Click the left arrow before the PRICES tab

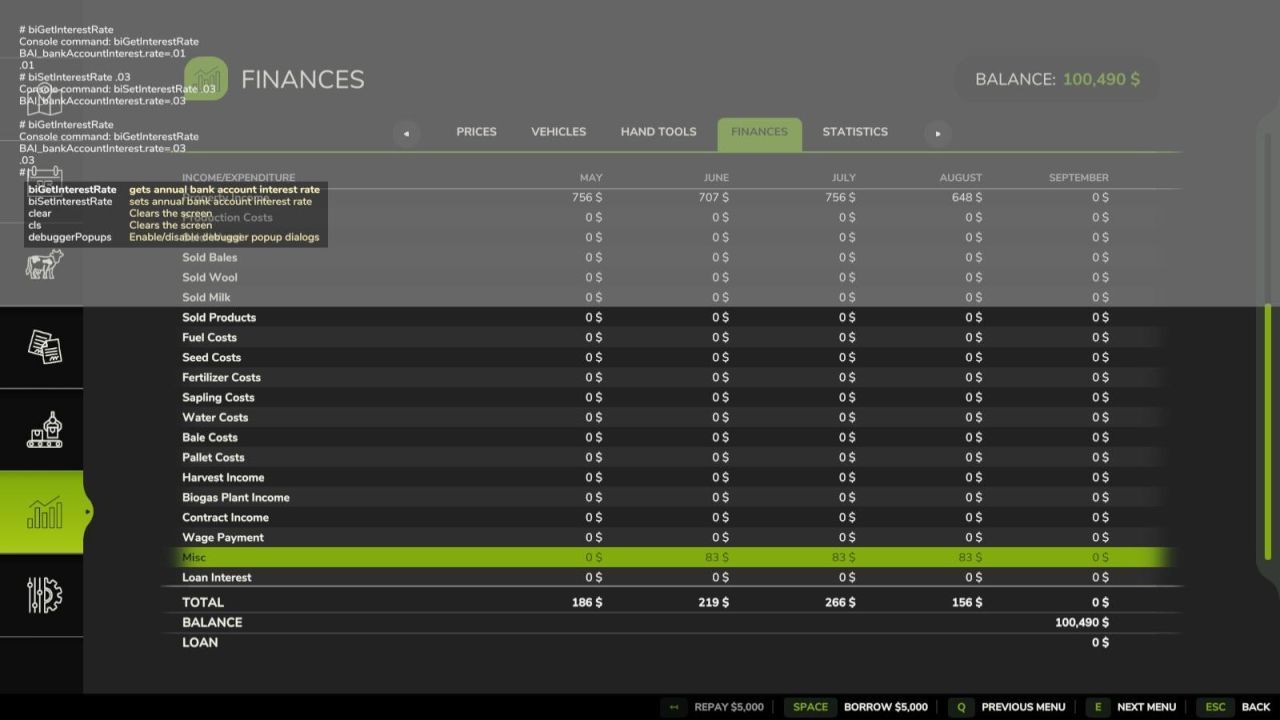[x=406, y=132]
